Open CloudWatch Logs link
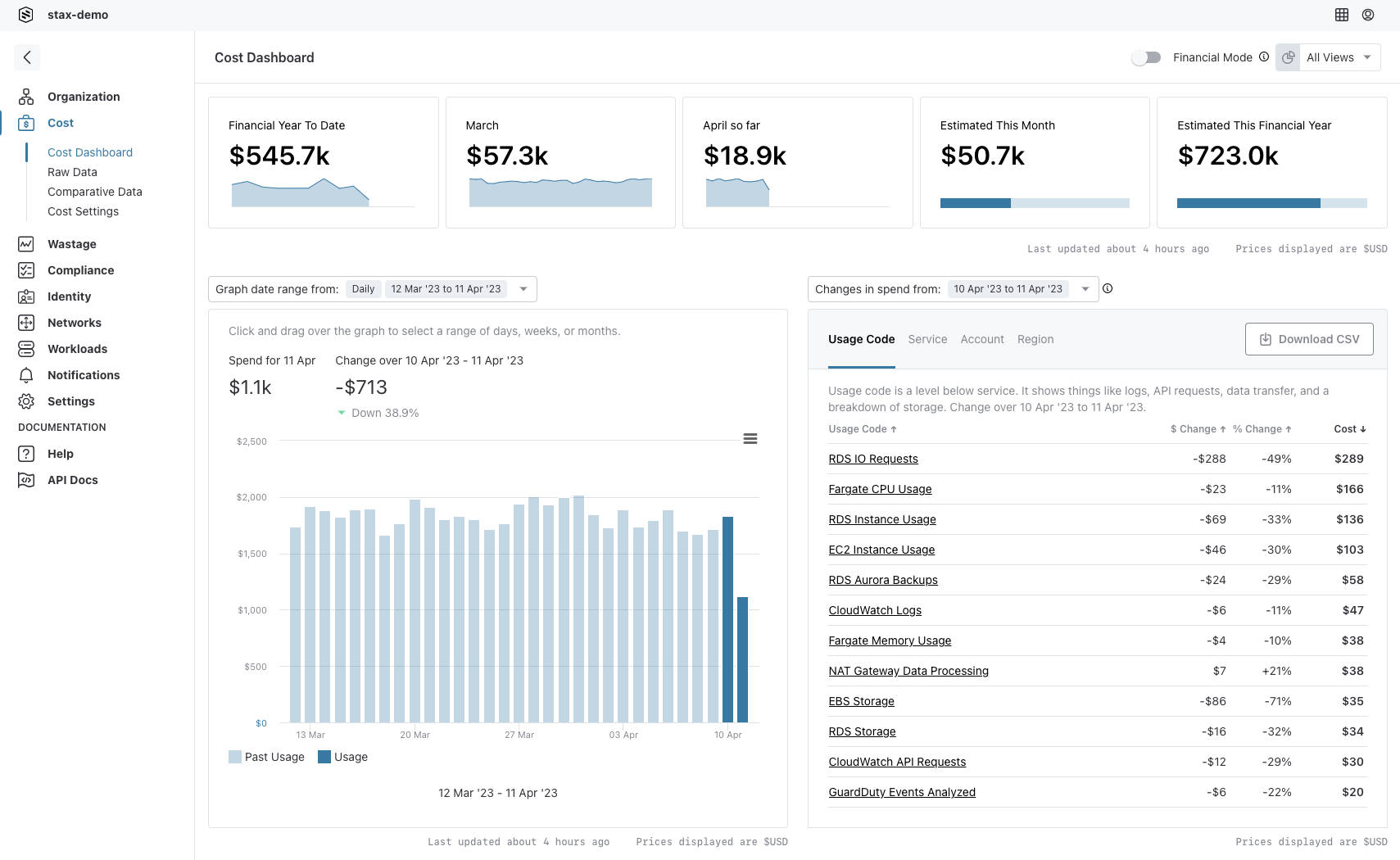Viewport: 1400px width, 860px height. click(875, 610)
